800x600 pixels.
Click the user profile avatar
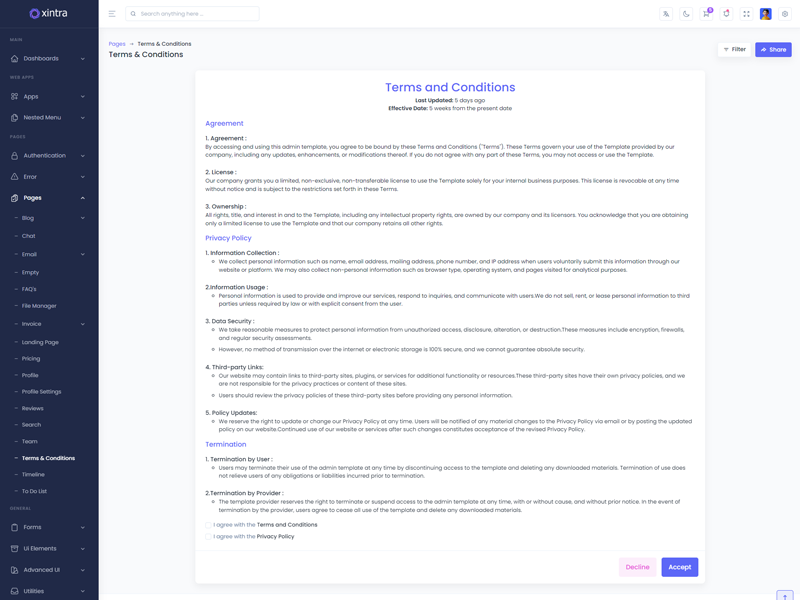pos(765,14)
